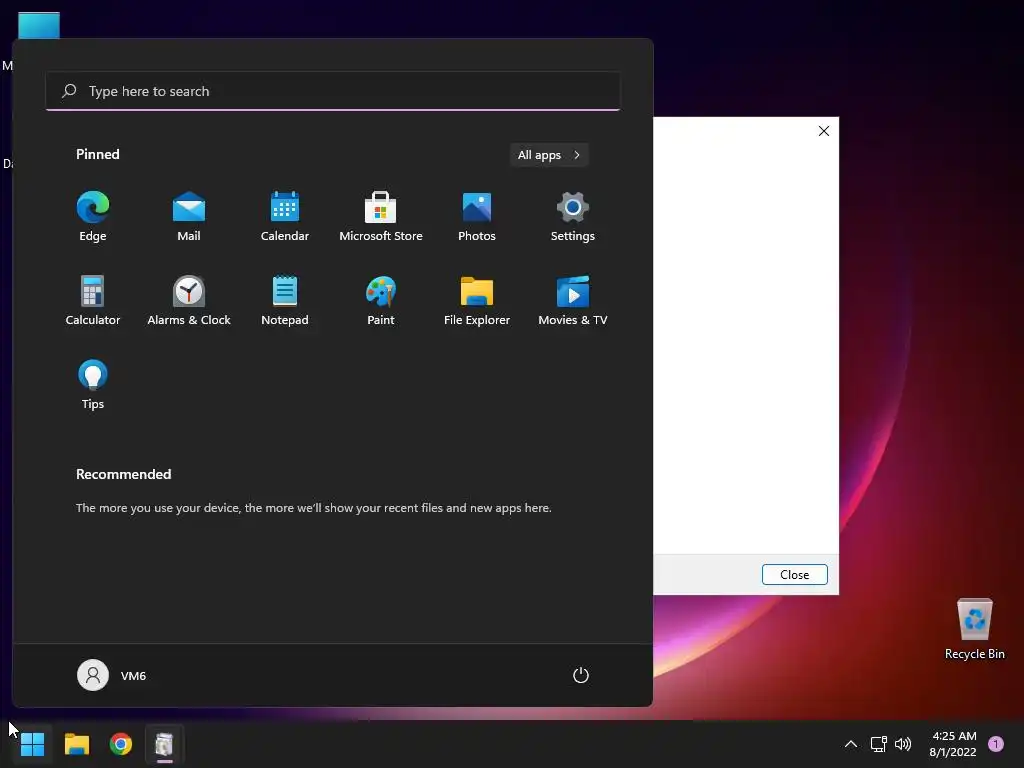Launch Movies & TV app
The width and height of the screenshot is (1024, 768).
pyautogui.click(x=573, y=301)
